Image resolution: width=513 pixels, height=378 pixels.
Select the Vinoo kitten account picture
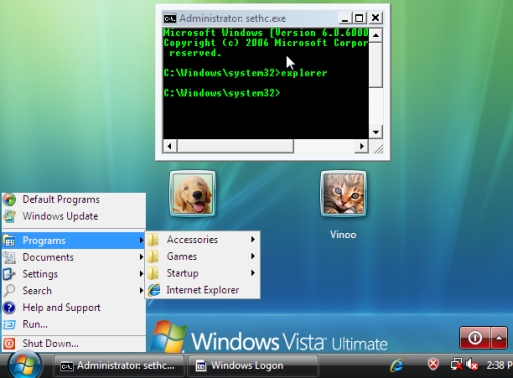pyautogui.click(x=343, y=194)
